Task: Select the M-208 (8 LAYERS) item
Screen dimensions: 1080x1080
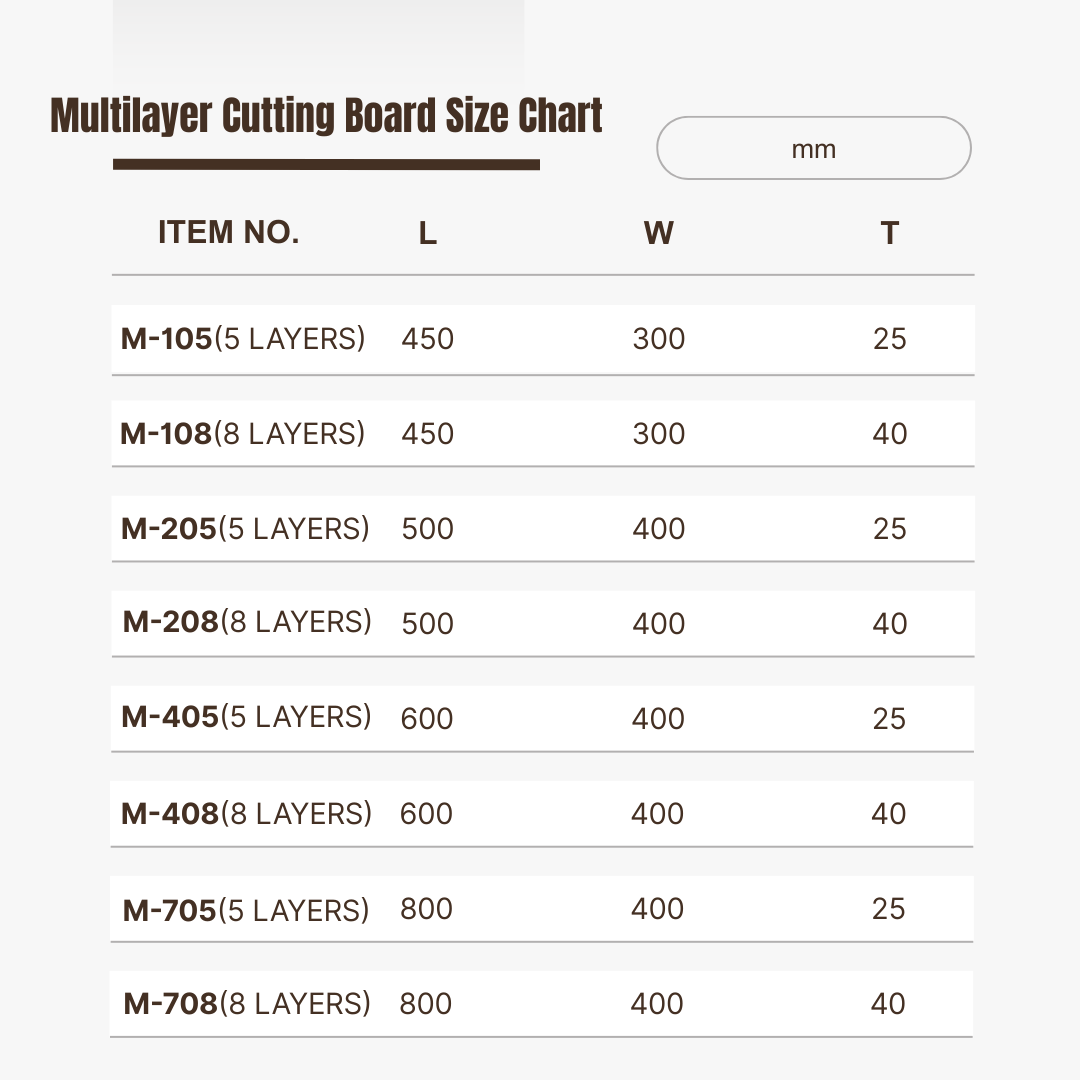Action: [x=247, y=622]
